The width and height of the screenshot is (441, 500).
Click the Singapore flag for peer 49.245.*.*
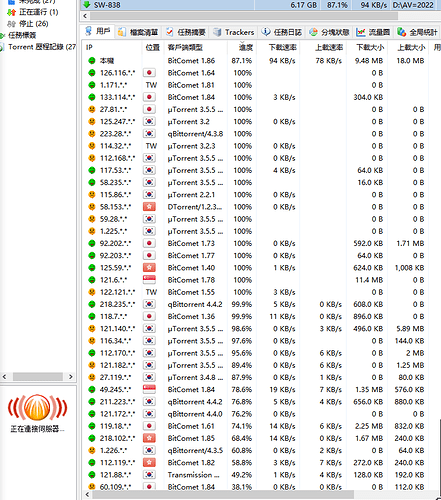click(149, 389)
